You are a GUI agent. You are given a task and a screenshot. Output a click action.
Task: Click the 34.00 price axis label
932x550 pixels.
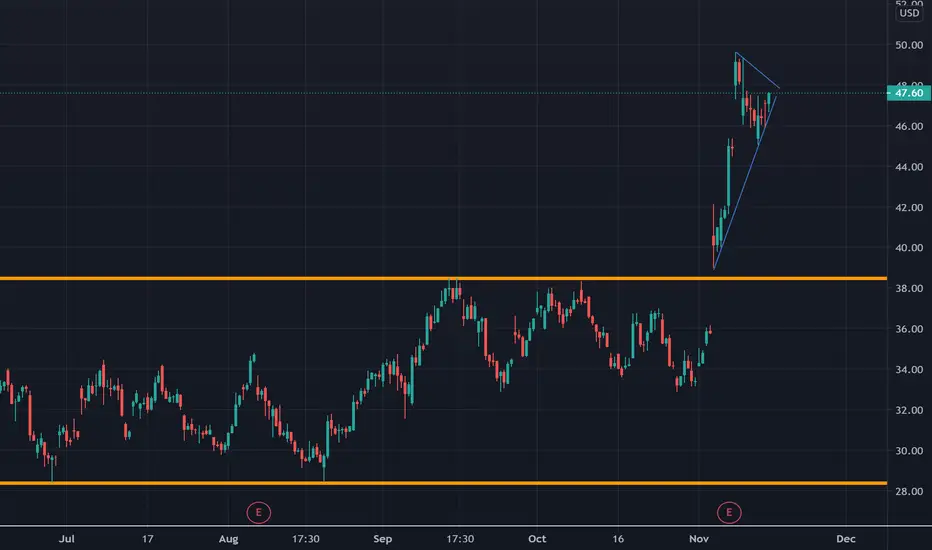click(909, 370)
